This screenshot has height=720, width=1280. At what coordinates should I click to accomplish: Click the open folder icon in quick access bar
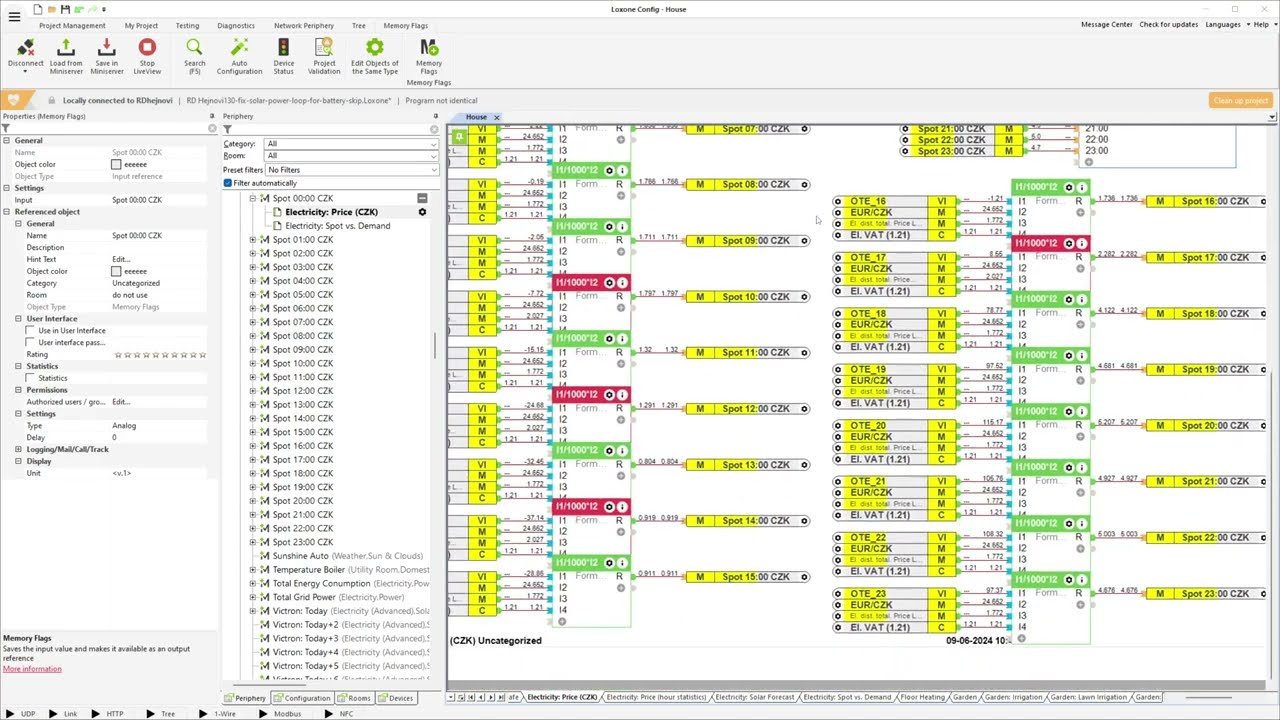(52, 9)
